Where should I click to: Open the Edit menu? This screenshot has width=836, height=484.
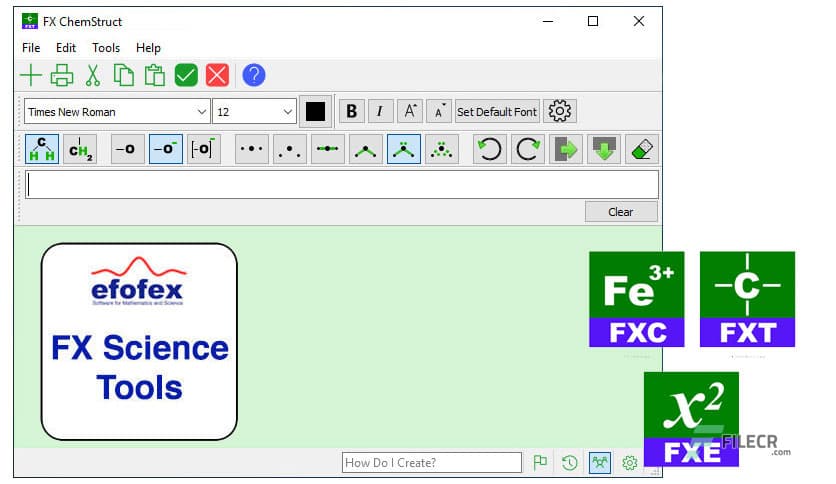pos(66,48)
